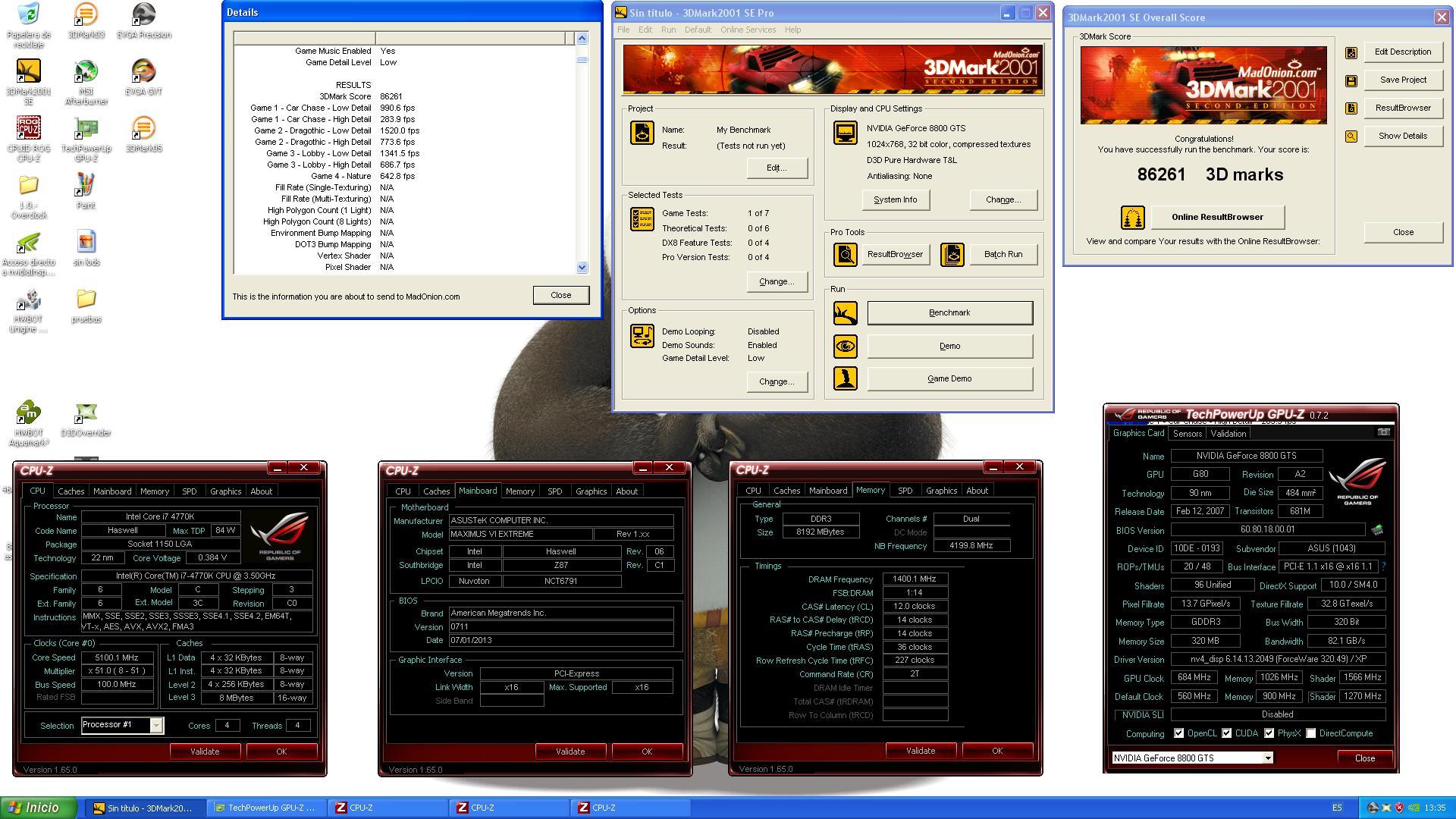1456x819 pixels.
Task: Click the Batch Run icon
Action: click(x=952, y=255)
